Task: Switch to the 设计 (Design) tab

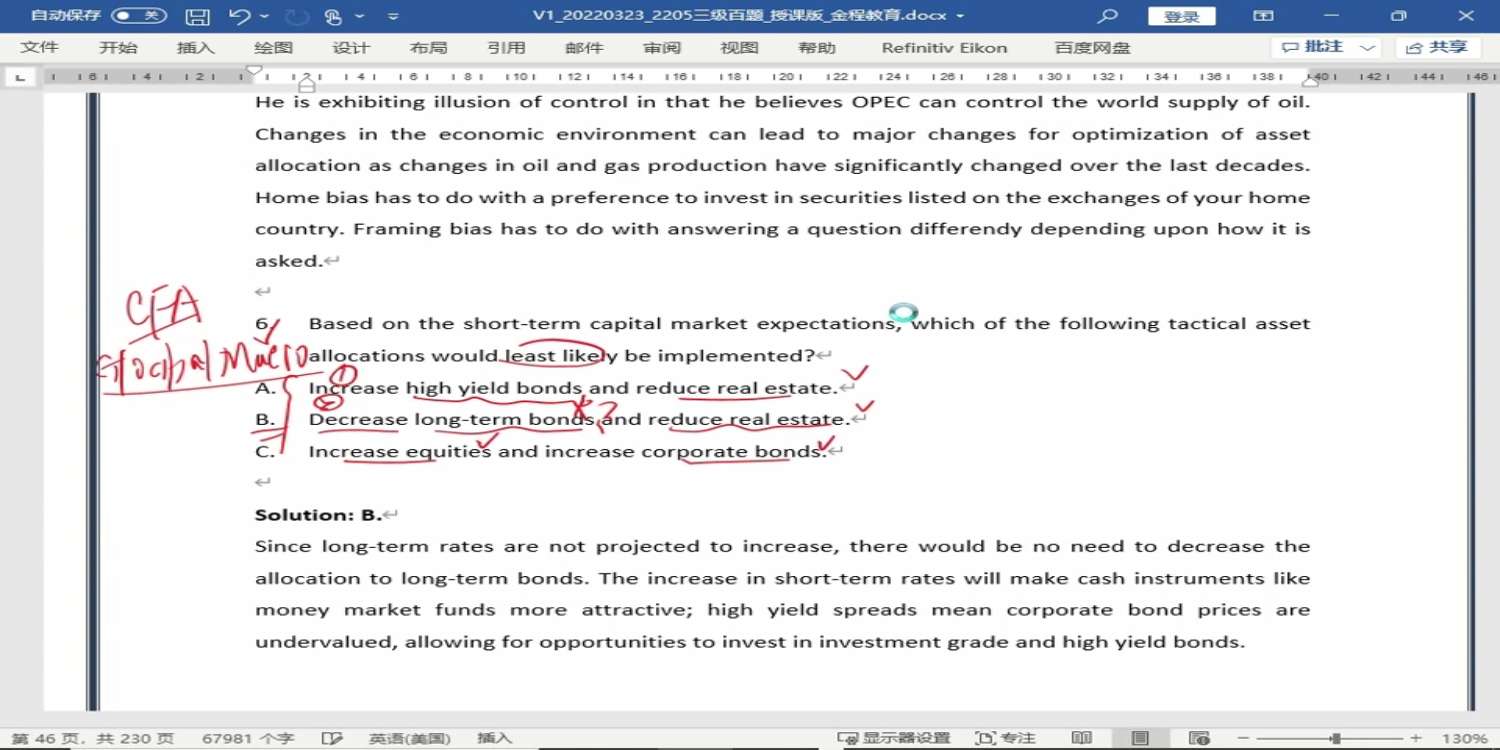Action: 351,48
